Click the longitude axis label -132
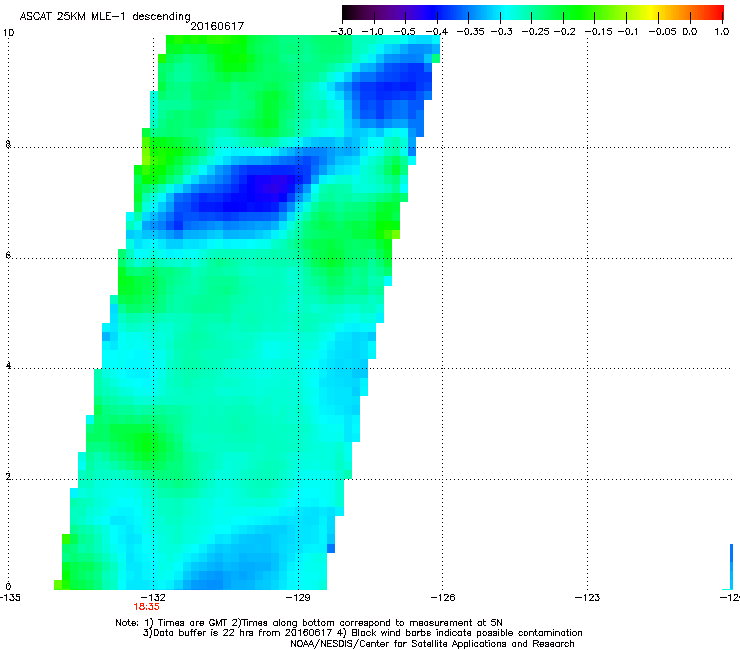740x650 pixels. tap(154, 598)
